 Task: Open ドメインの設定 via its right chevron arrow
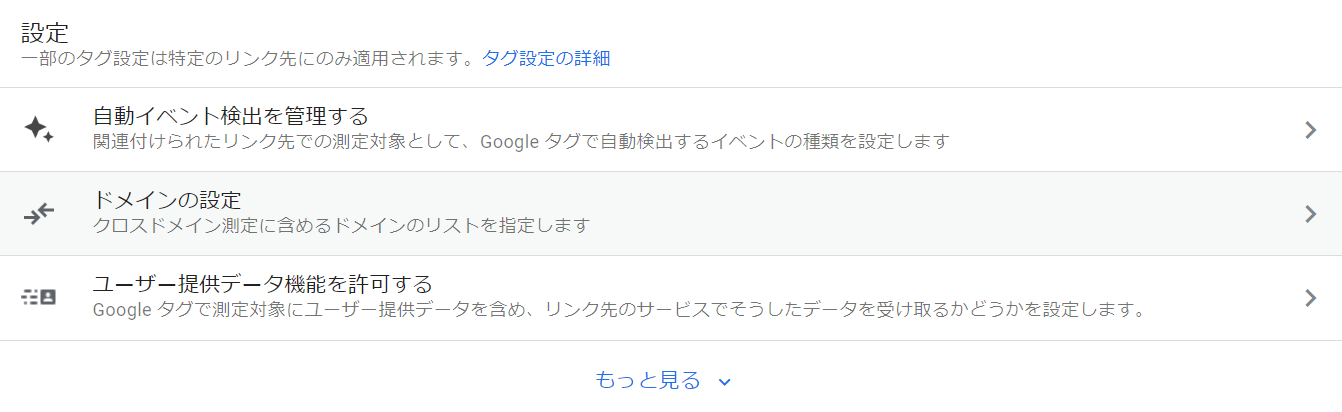pos(1311,213)
